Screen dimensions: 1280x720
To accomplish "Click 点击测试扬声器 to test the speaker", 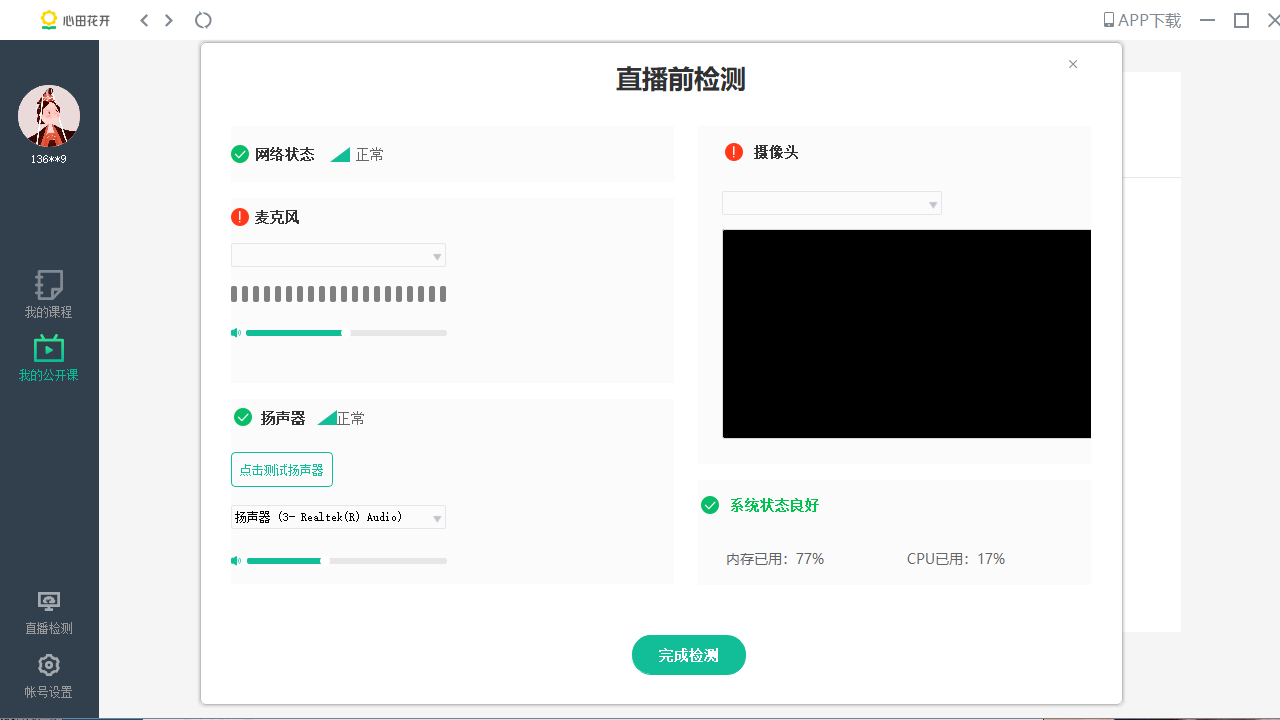I will coord(281,469).
